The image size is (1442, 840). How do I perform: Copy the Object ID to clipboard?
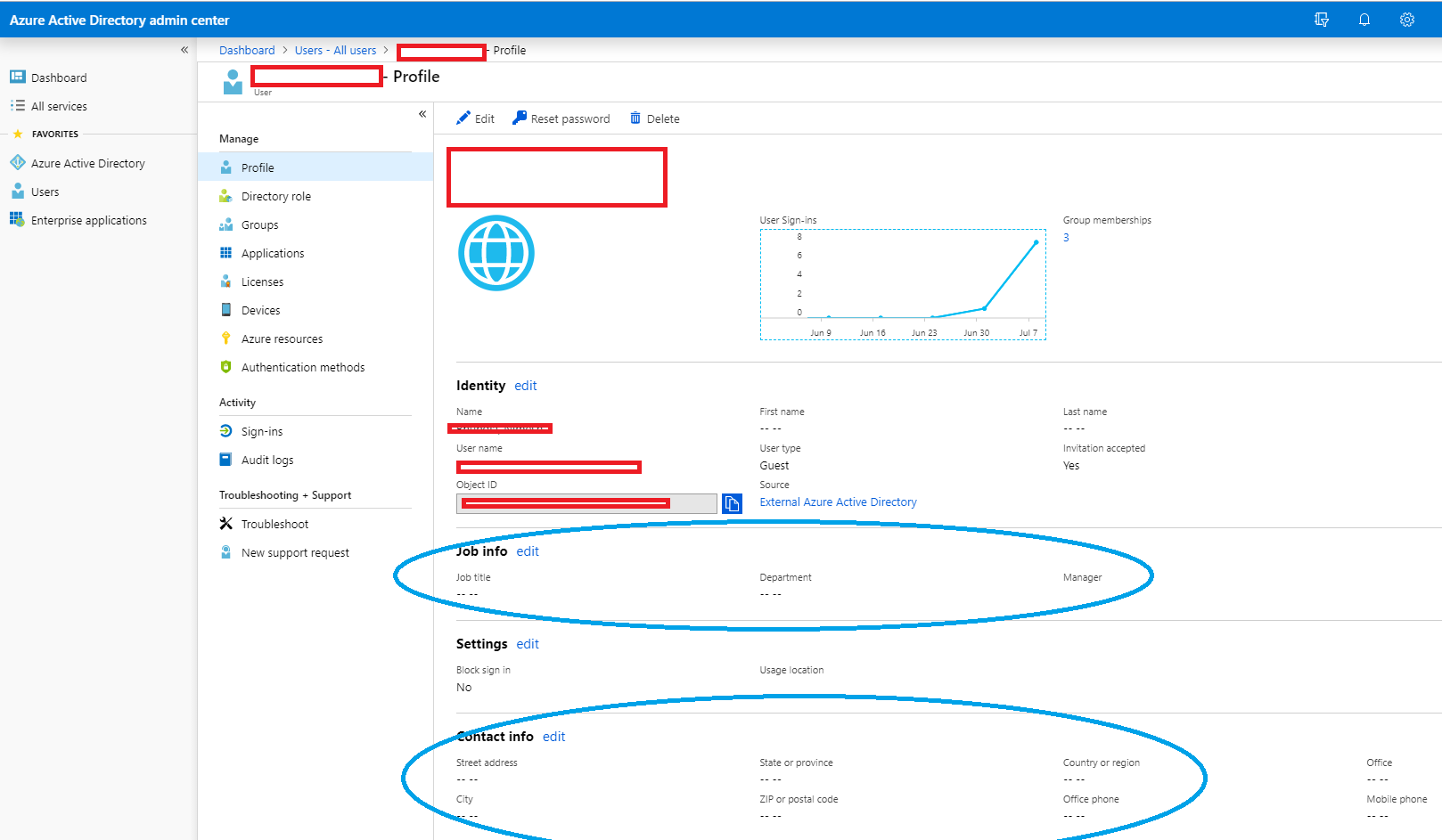732,503
